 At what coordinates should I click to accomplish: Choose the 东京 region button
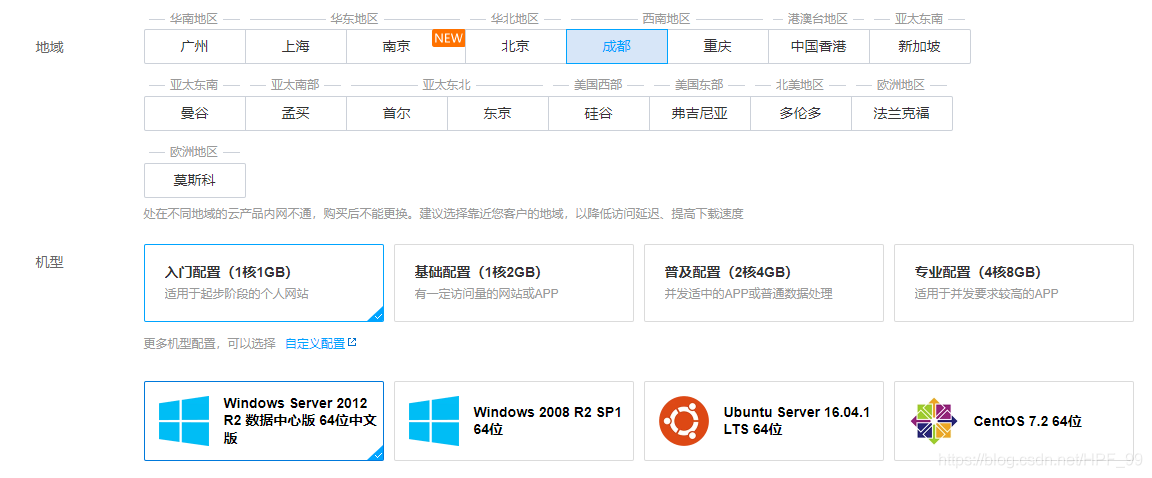pos(497,114)
